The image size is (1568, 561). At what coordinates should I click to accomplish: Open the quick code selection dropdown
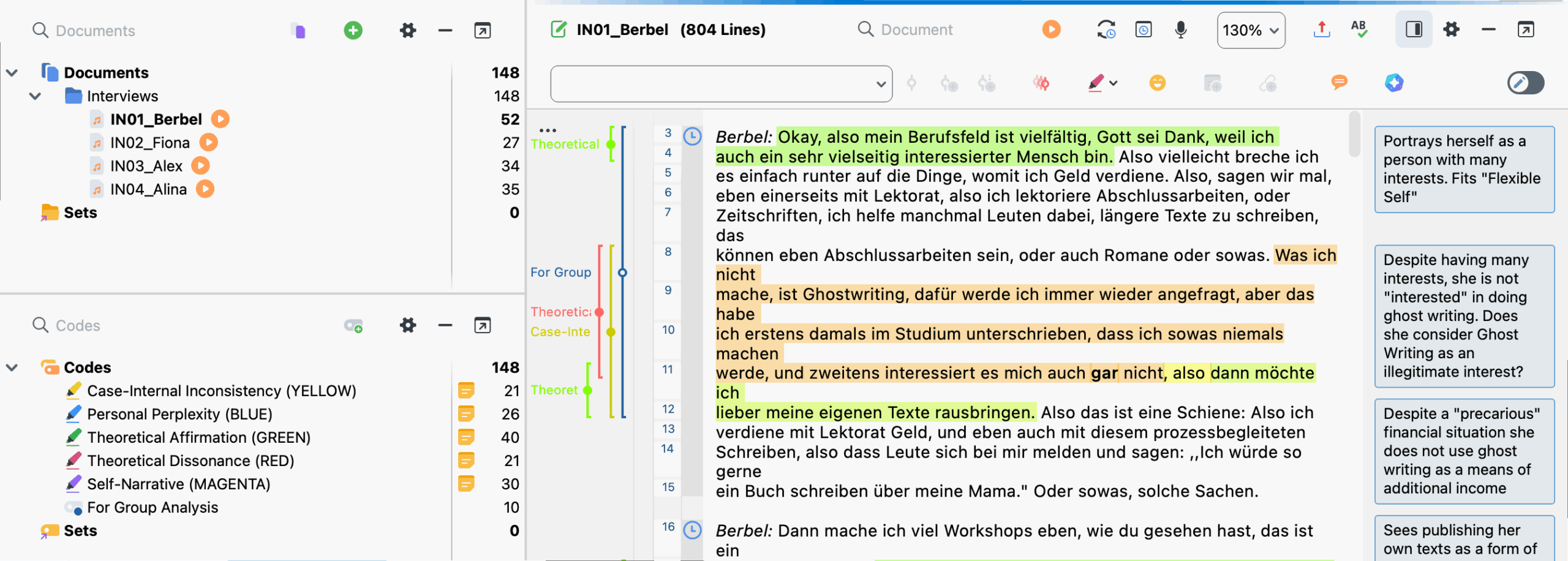881,84
